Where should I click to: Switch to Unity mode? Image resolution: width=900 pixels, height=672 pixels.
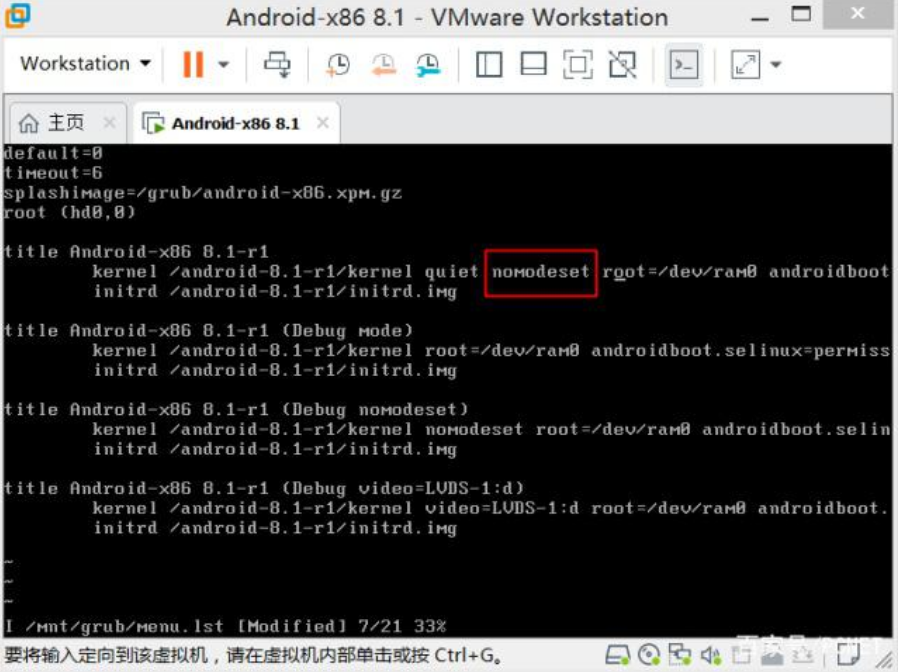click(622, 64)
